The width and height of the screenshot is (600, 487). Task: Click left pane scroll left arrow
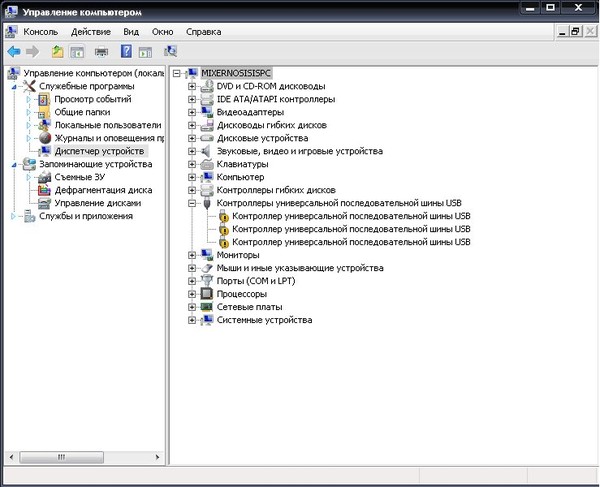[x=11, y=457]
